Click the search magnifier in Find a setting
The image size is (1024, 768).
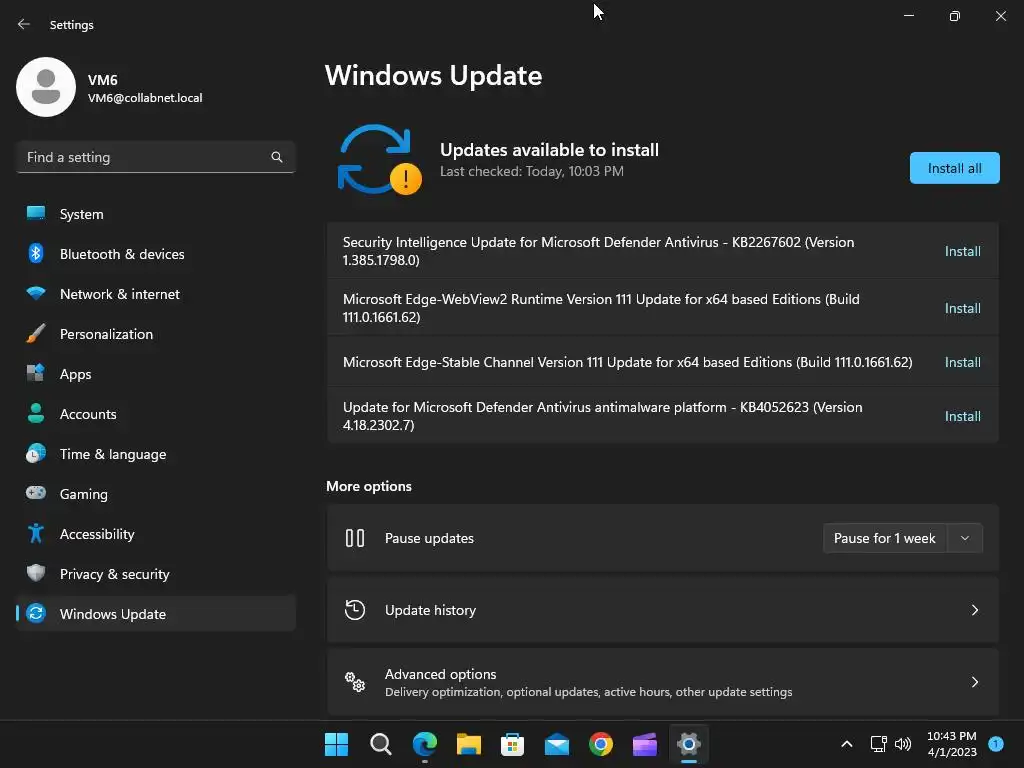[x=277, y=157]
